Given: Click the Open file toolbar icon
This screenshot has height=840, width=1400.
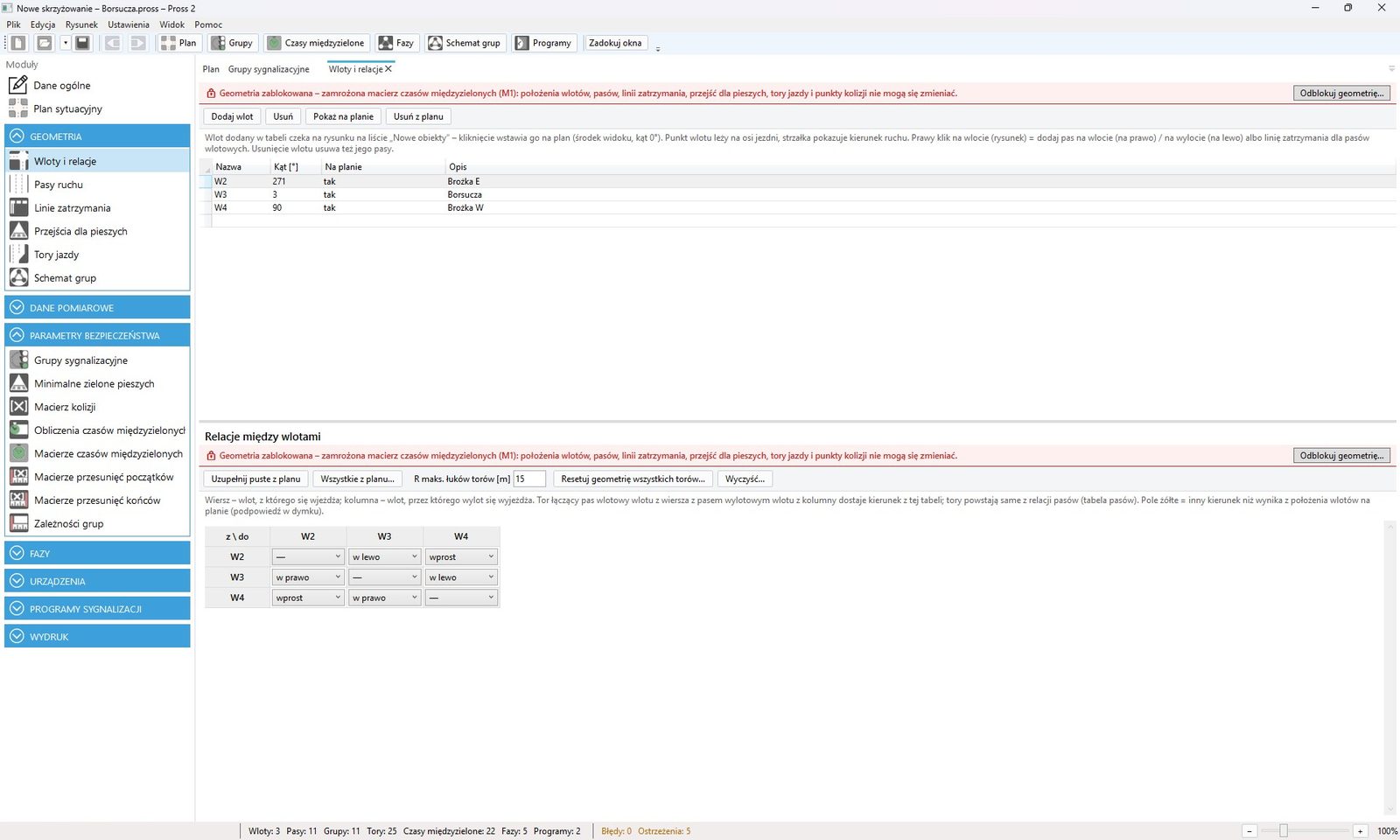Looking at the screenshot, I should [x=44, y=43].
